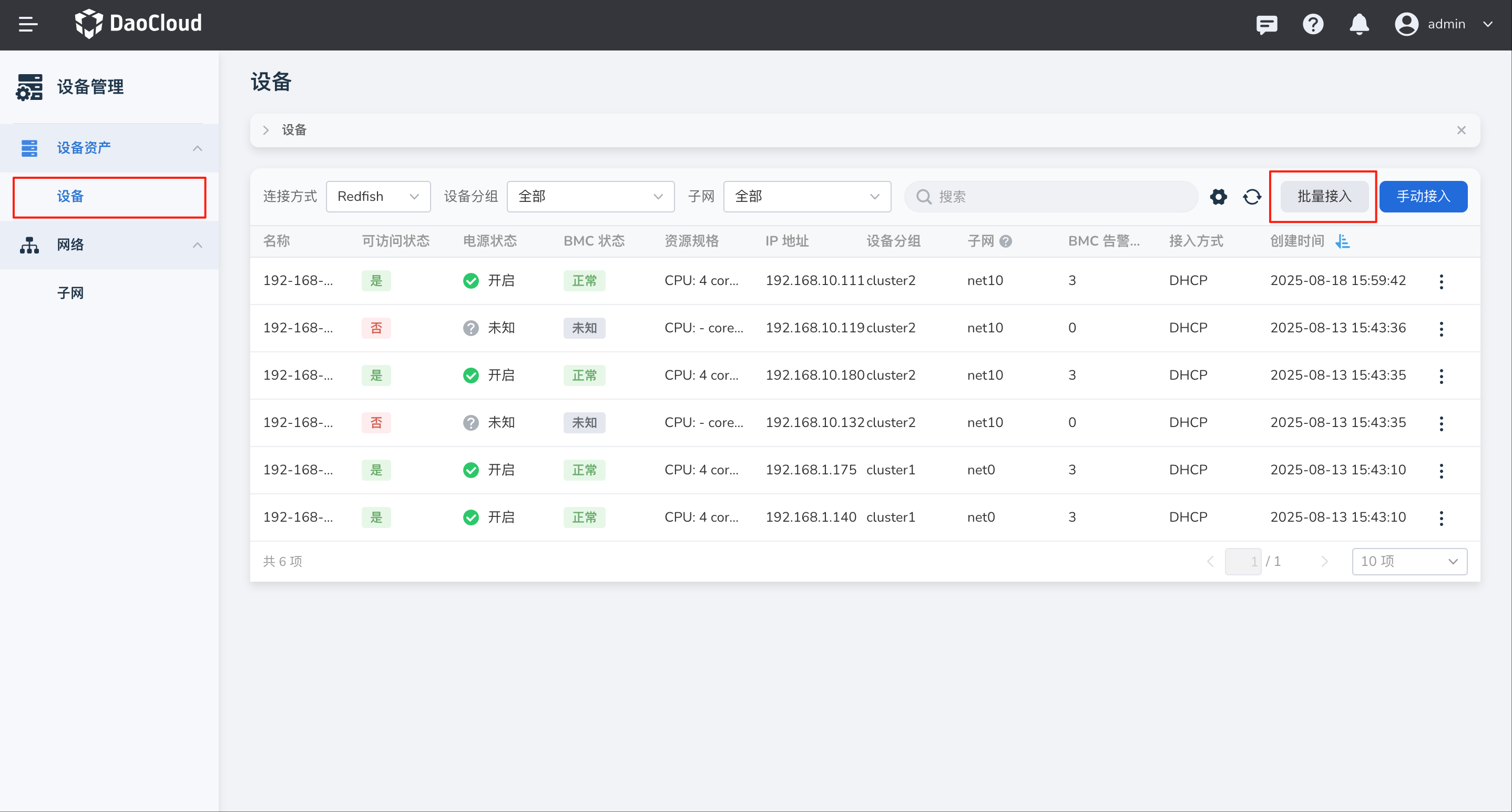Open the messages chat icon
The height and width of the screenshot is (812, 1512).
(1266, 24)
